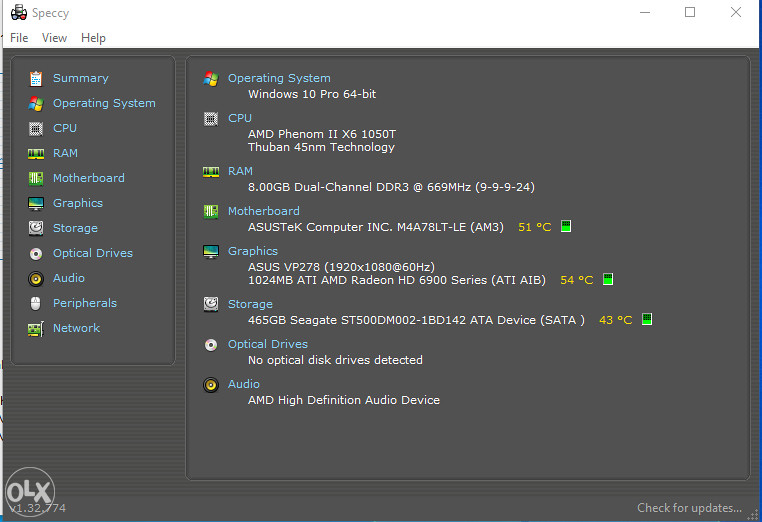Click the Windows flag icon in main Operating System section
Image resolution: width=762 pixels, height=522 pixels.
(x=211, y=78)
